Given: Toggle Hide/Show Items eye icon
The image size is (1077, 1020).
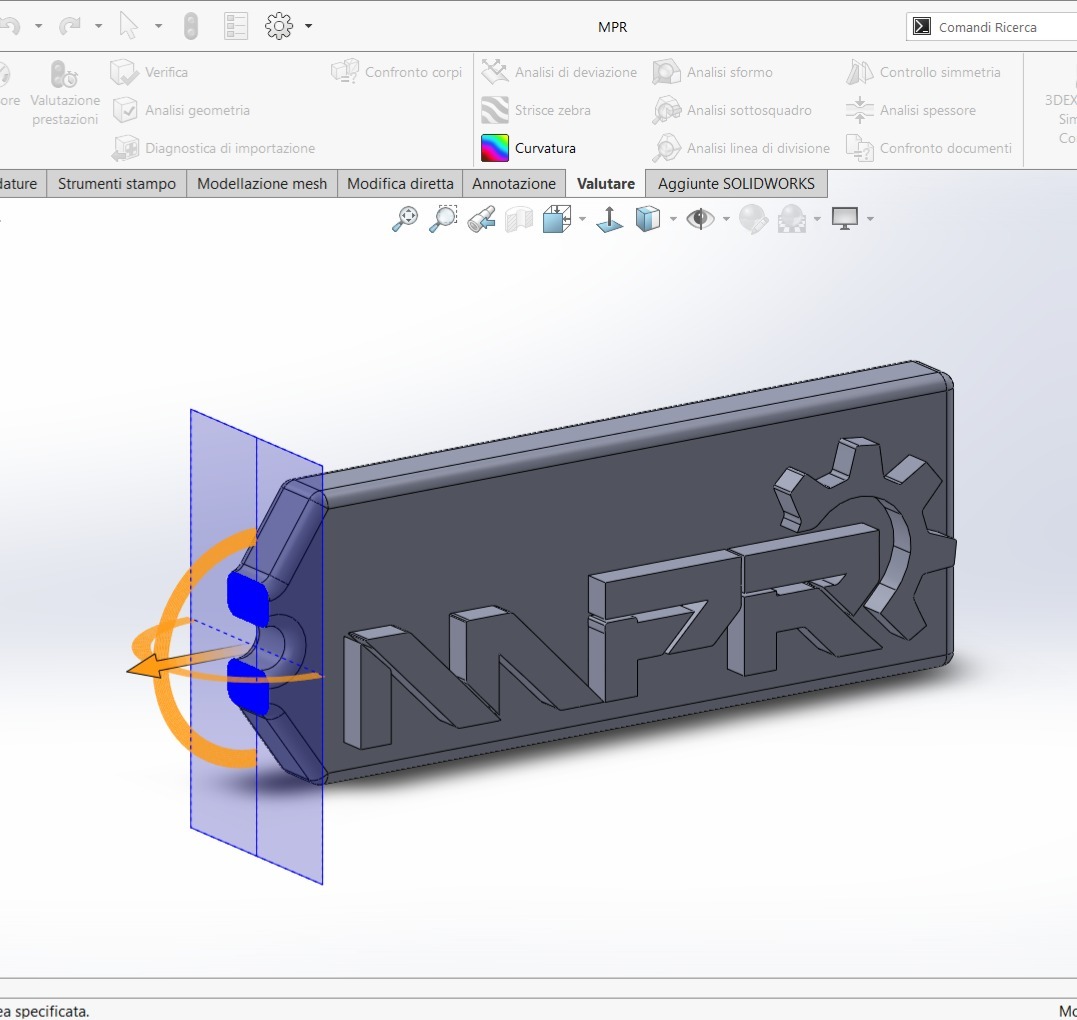Looking at the screenshot, I should point(700,219).
